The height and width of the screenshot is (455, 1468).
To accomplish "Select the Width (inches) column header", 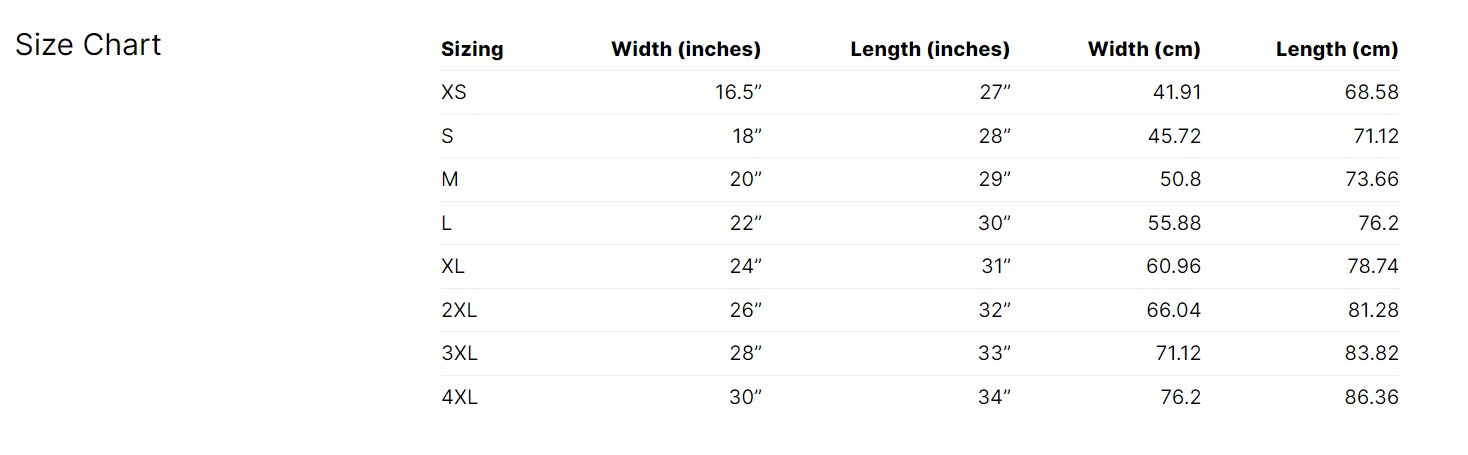I will click(686, 49).
